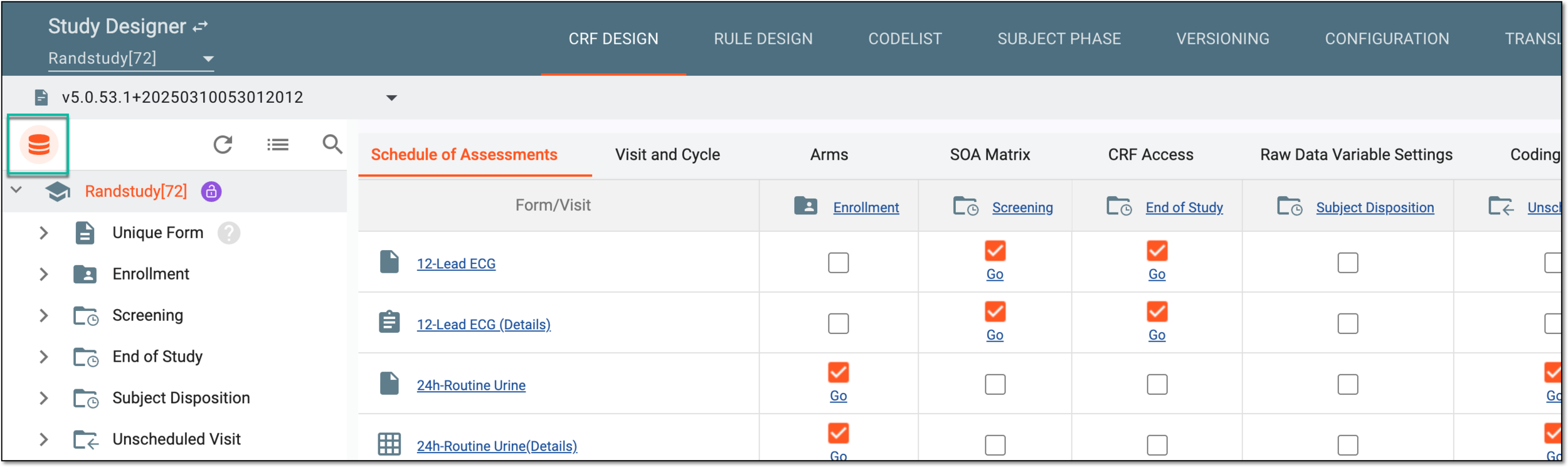
Task: Uncheck 12-Lead ECG under End of Study
Action: 1157,251
